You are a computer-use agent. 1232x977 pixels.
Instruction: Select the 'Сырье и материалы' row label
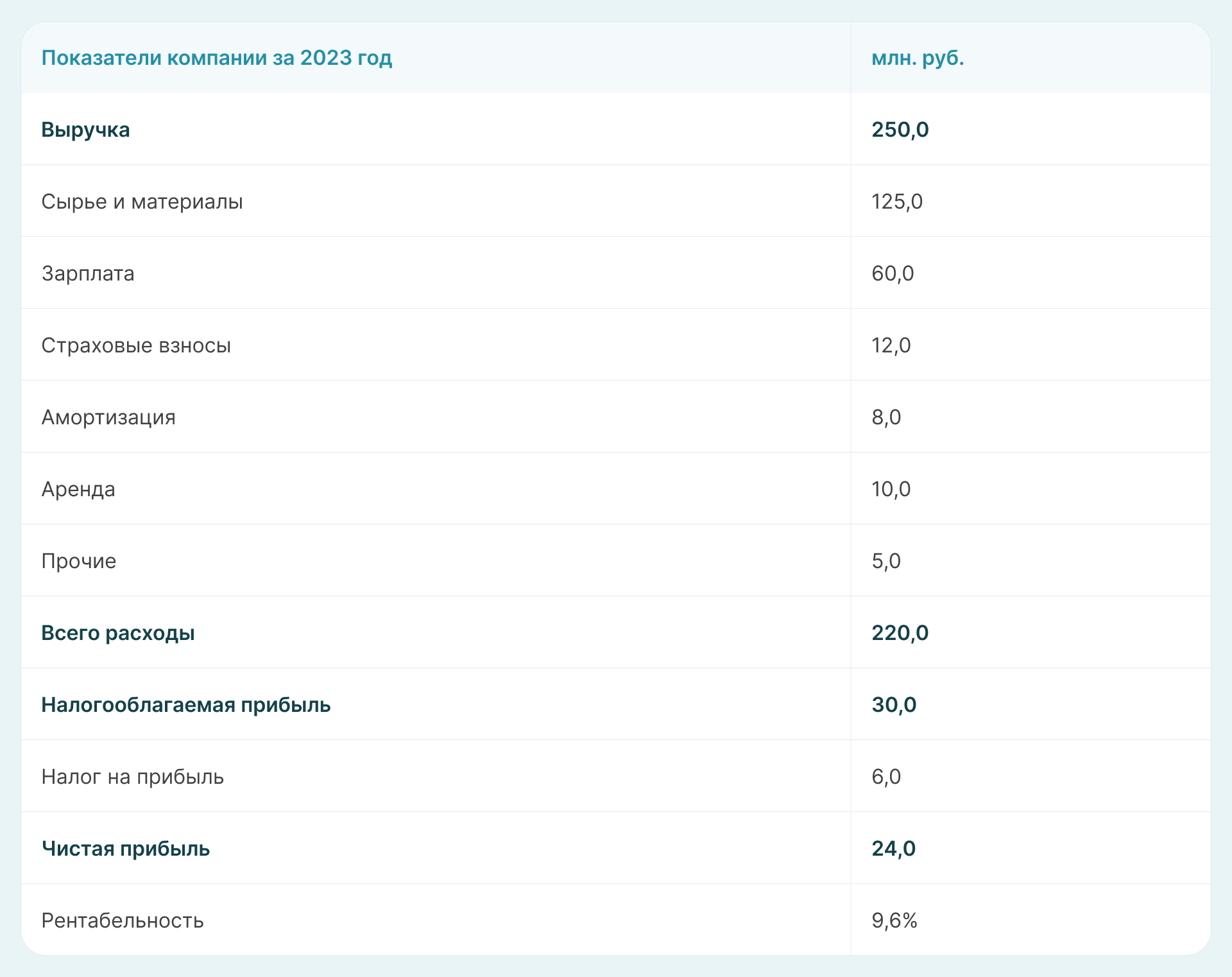142,202
